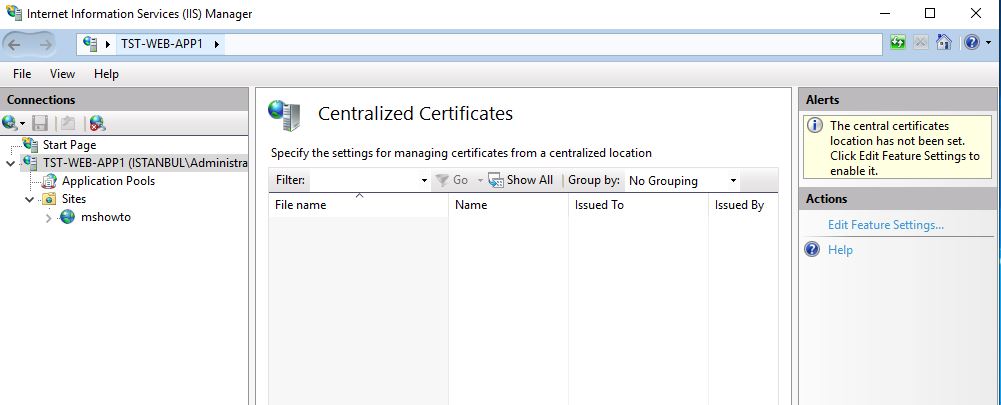Image resolution: width=1001 pixels, height=405 pixels.
Task: Open the Help menu
Action: point(106,74)
